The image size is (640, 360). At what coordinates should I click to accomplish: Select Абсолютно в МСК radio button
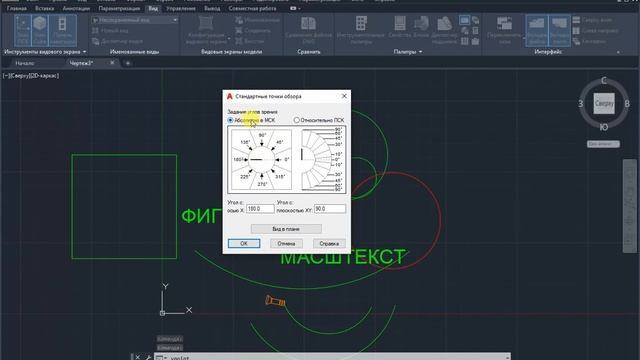click(x=230, y=120)
